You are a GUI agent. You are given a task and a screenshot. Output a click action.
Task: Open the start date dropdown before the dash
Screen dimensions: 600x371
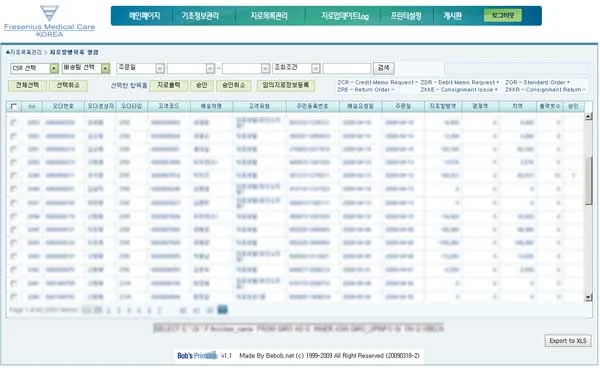tap(210, 68)
